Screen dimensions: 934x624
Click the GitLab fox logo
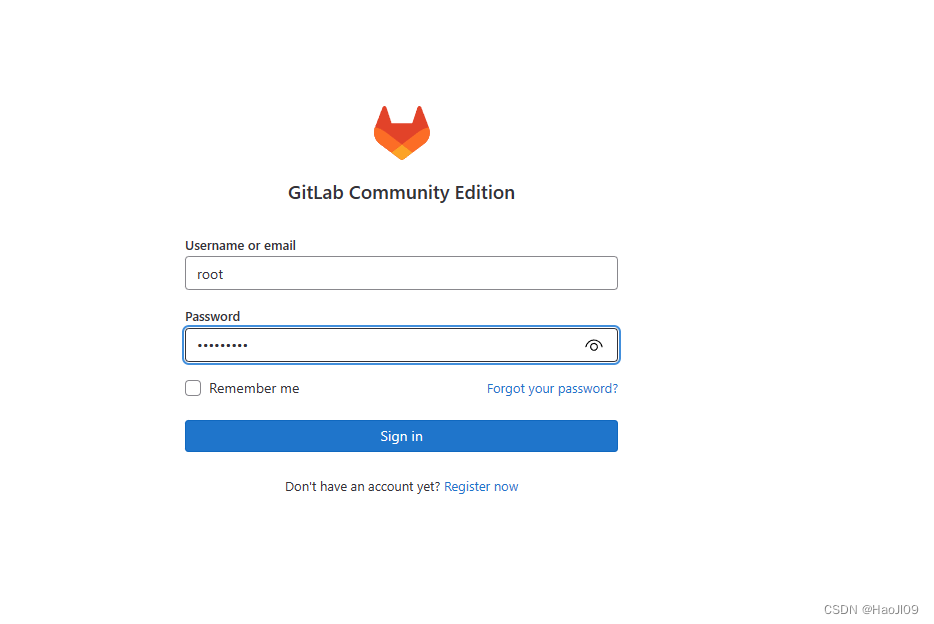pos(401,133)
